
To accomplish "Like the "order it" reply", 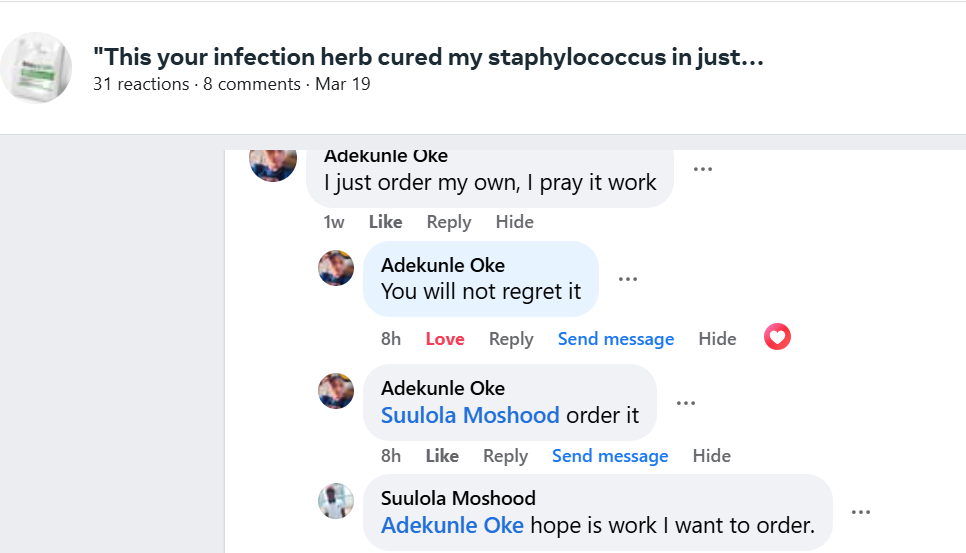I will click(x=442, y=456).
